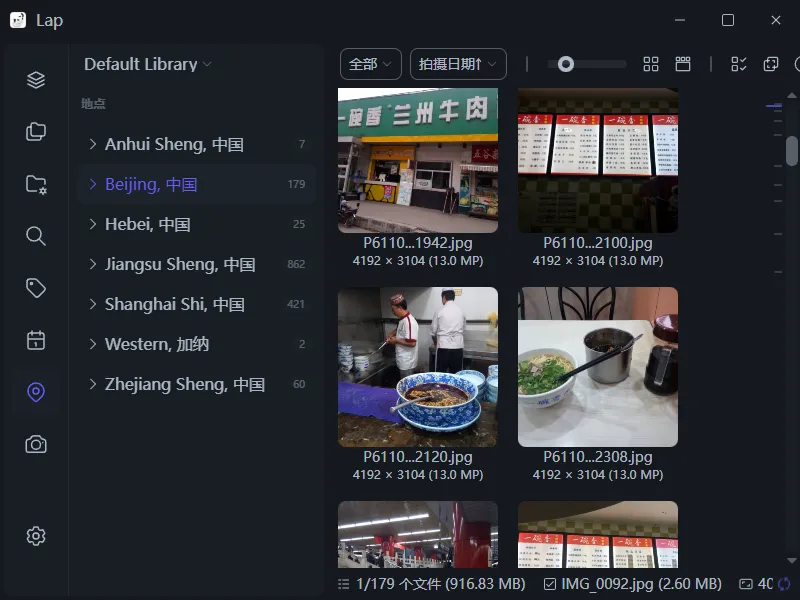
Task: Open the Default Library dropdown
Action: pyautogui.click(x=147, y=64)
